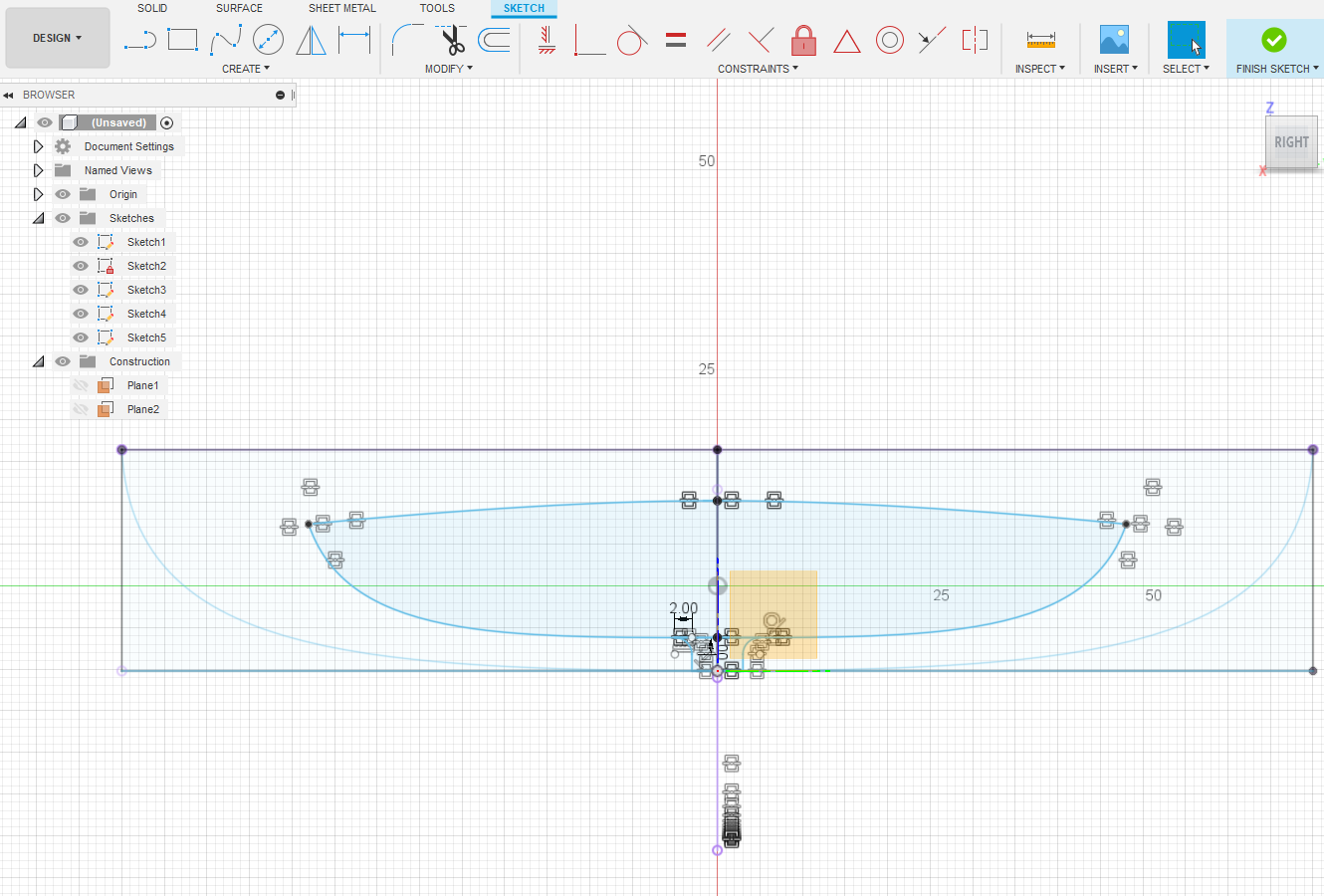Select the Rectangle sketch tool
The image size is (1324, 896).
tap(182, 40)
